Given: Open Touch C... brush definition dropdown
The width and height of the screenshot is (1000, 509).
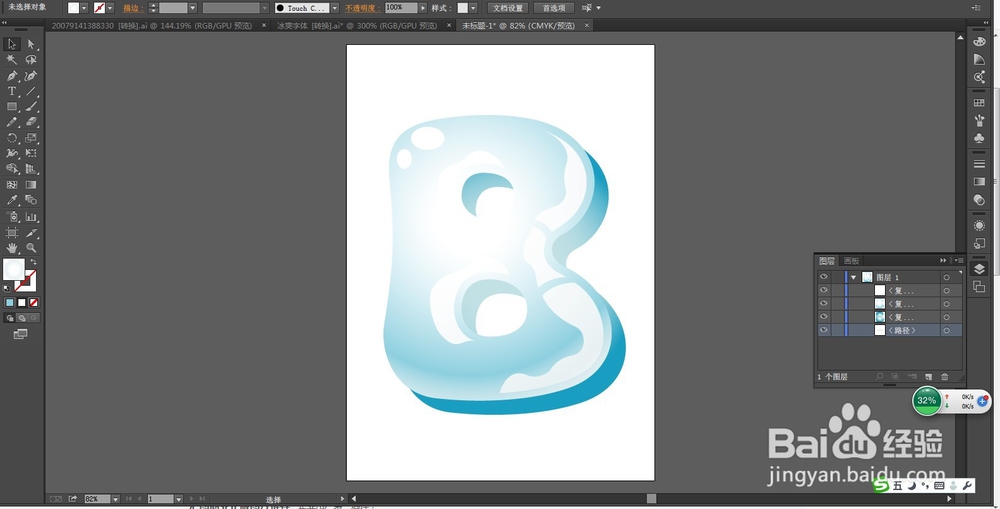Looking at the screenshot, I should click(335, 8).
